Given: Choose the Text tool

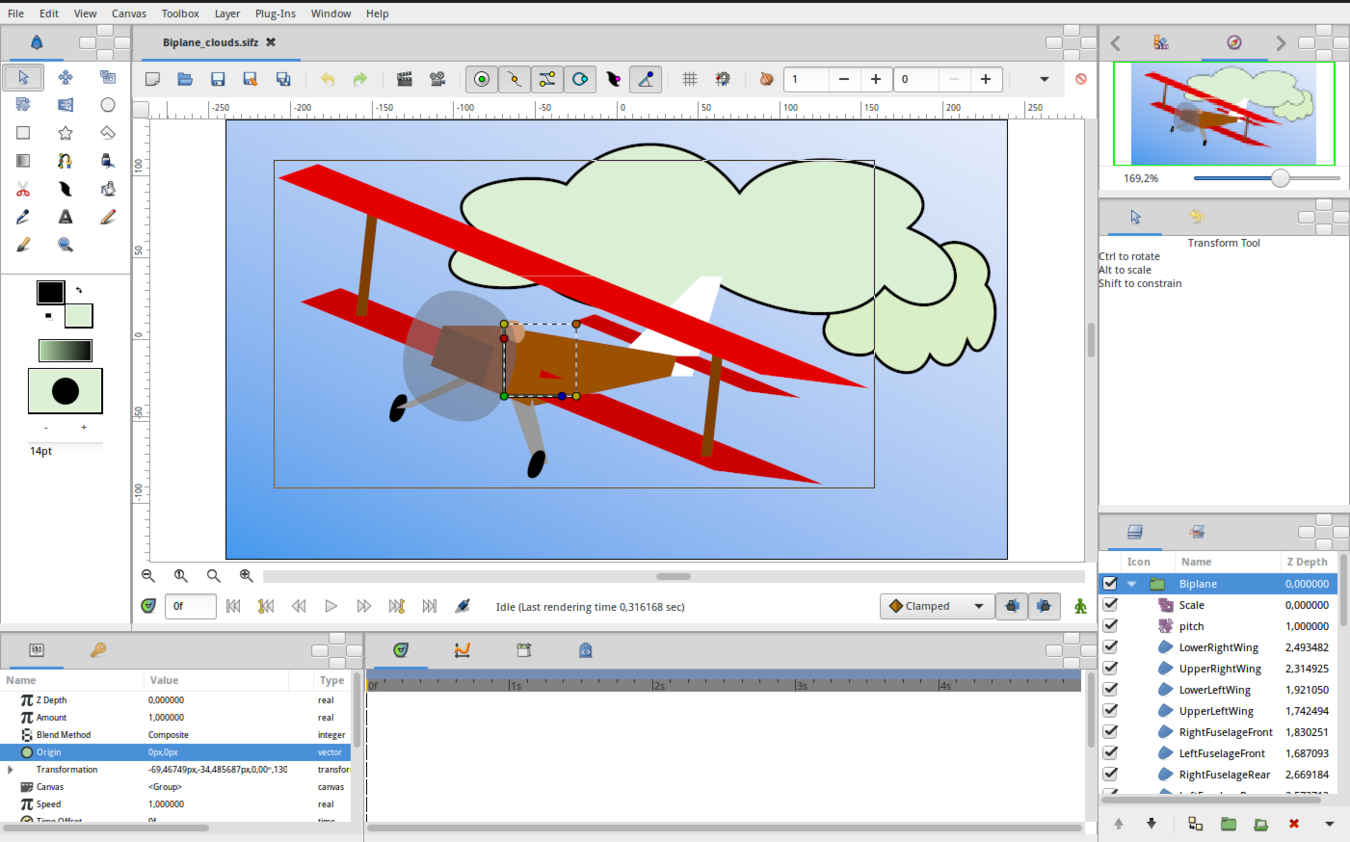Looking at the screenshot, I should tap(65, 217).
